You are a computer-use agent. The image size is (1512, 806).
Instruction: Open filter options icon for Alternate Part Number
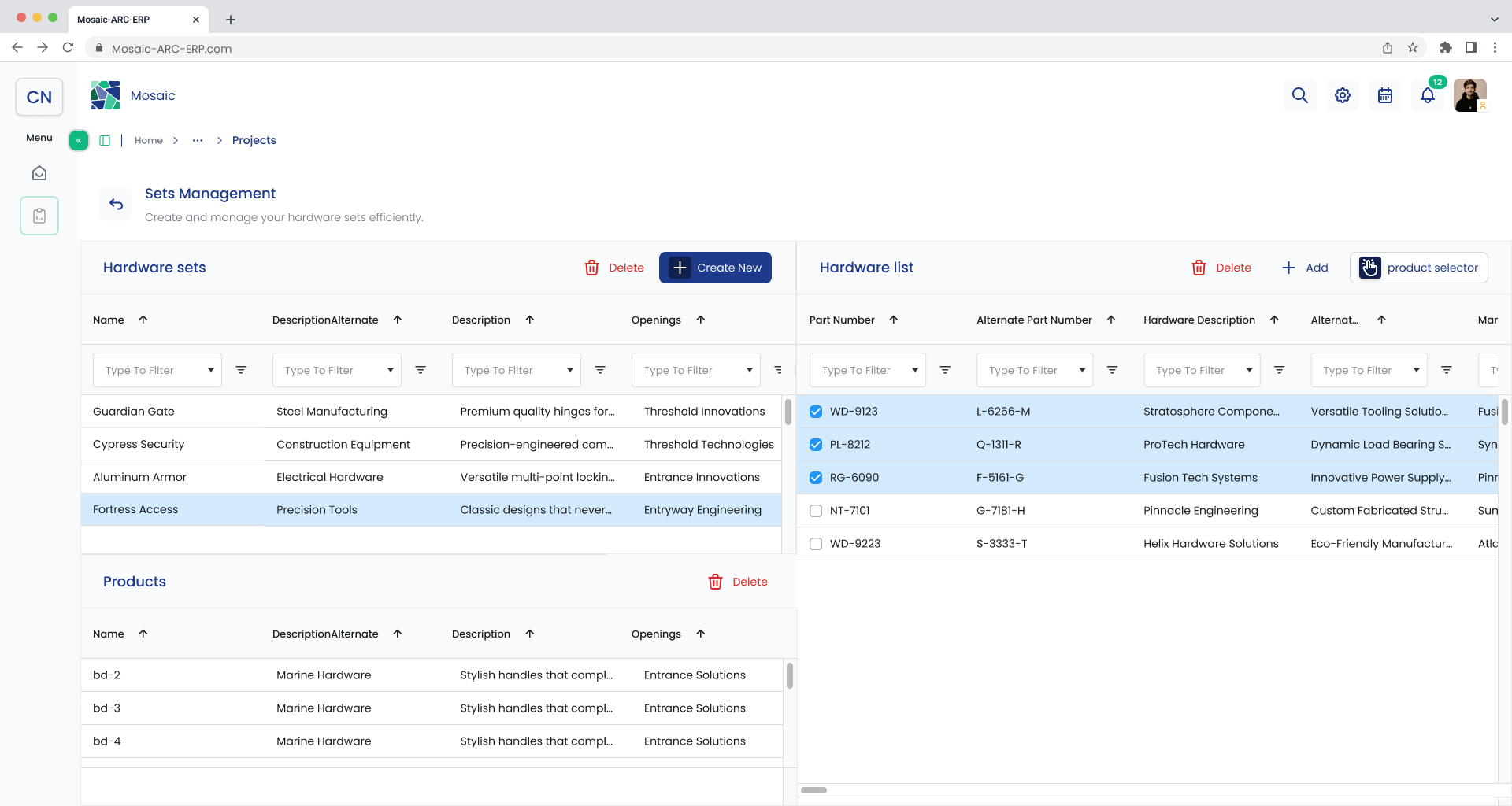1112,370
